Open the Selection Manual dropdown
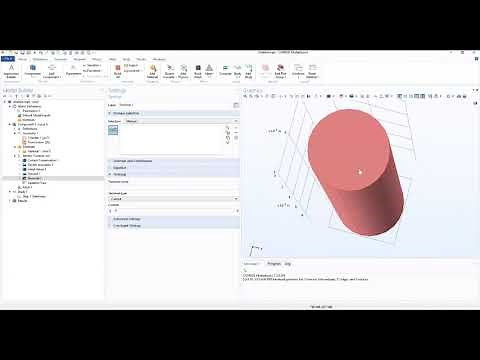The height and width of the screenshot is (360, 480). click(181, 121)
